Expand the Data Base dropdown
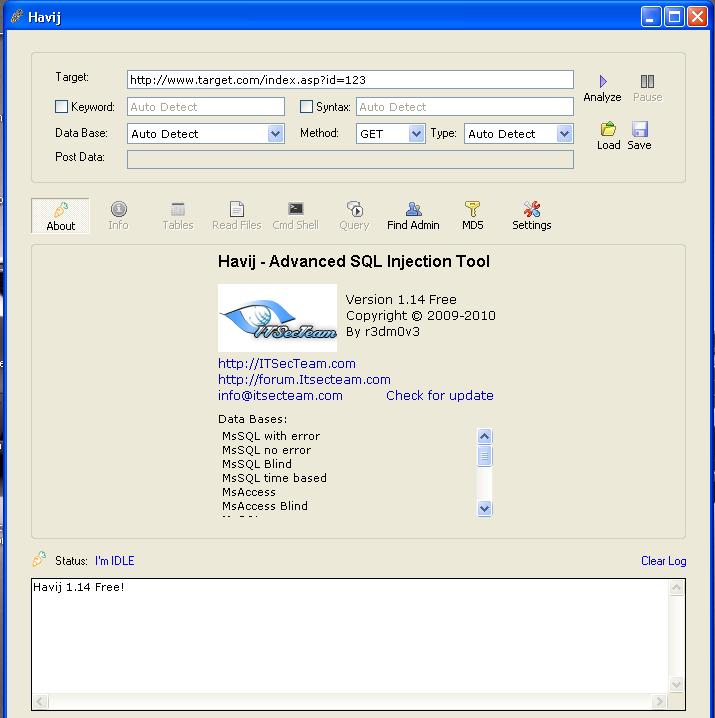This screenshot has height=718, width=715. click(x=275, y=134)
